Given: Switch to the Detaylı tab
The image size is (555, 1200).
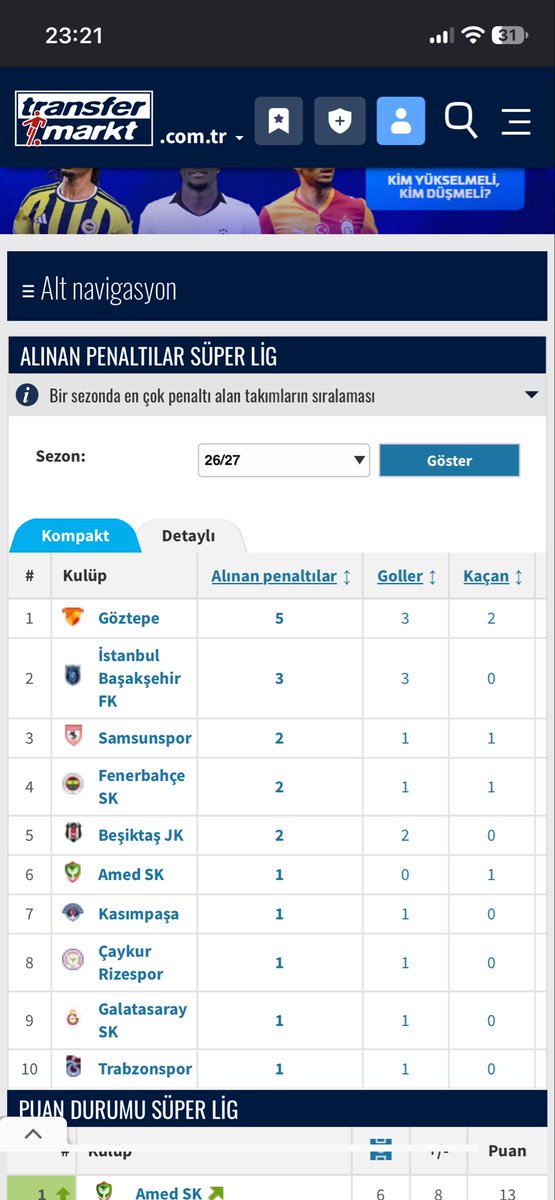Looking at the screenshot, I should 189,536.
